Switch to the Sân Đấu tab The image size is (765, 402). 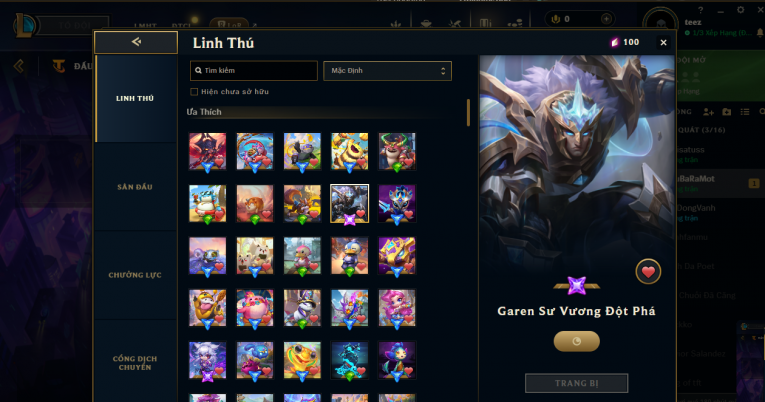tap(135, 187)
